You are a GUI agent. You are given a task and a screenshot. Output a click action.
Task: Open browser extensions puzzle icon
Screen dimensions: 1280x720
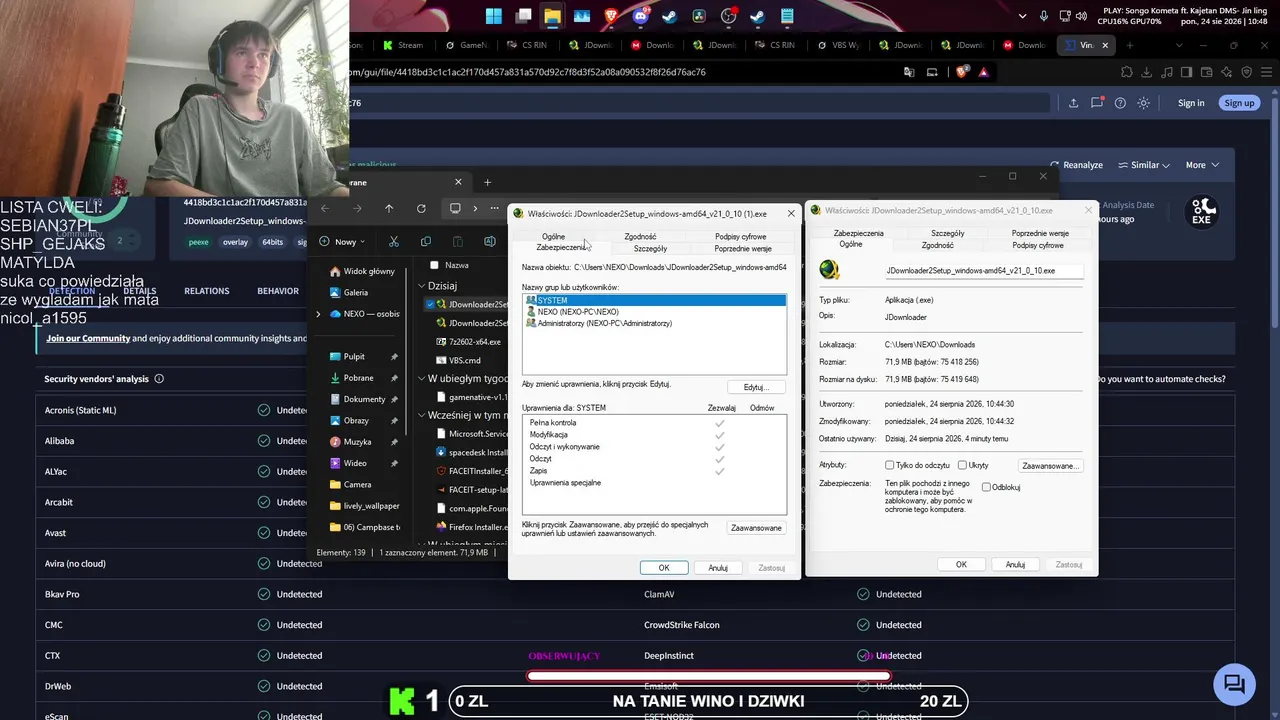[1127, 72]
